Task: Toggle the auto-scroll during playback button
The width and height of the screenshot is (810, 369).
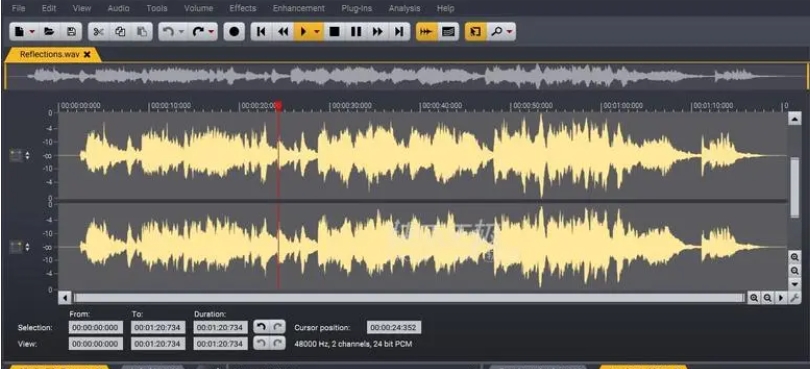Action: click(426, 32)
